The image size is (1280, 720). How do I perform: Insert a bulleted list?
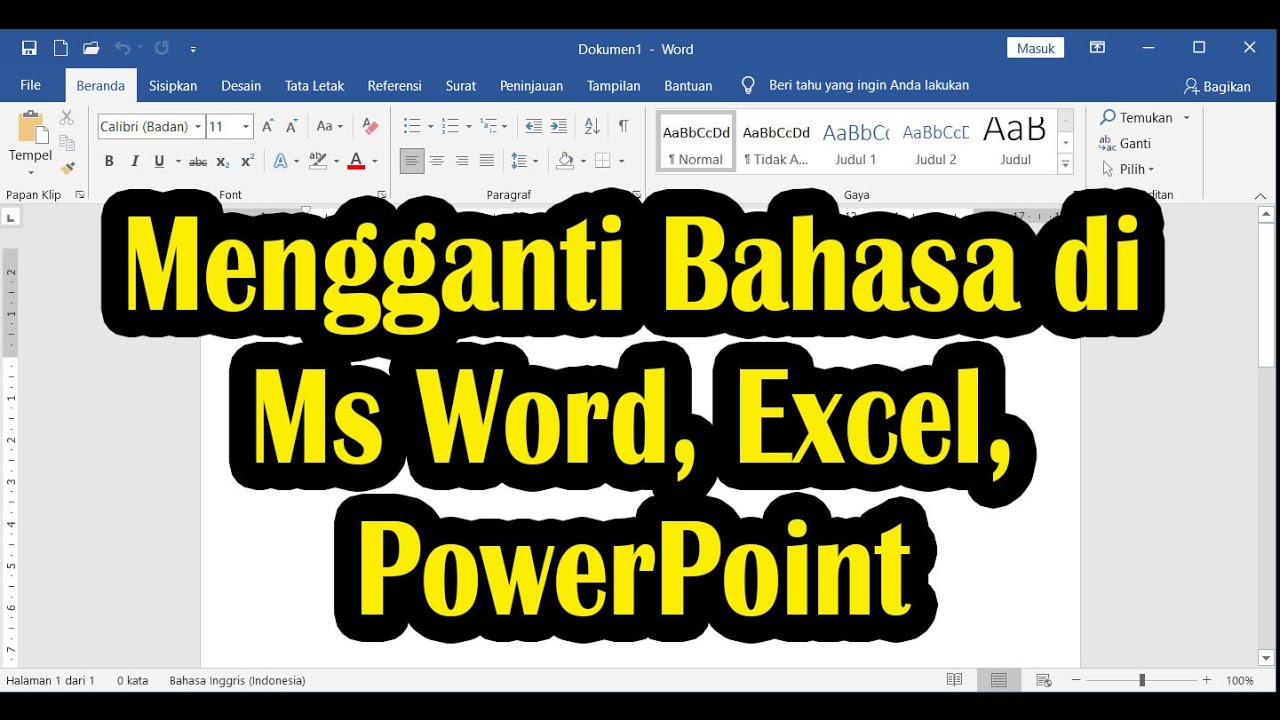click(x=412, y=126)
